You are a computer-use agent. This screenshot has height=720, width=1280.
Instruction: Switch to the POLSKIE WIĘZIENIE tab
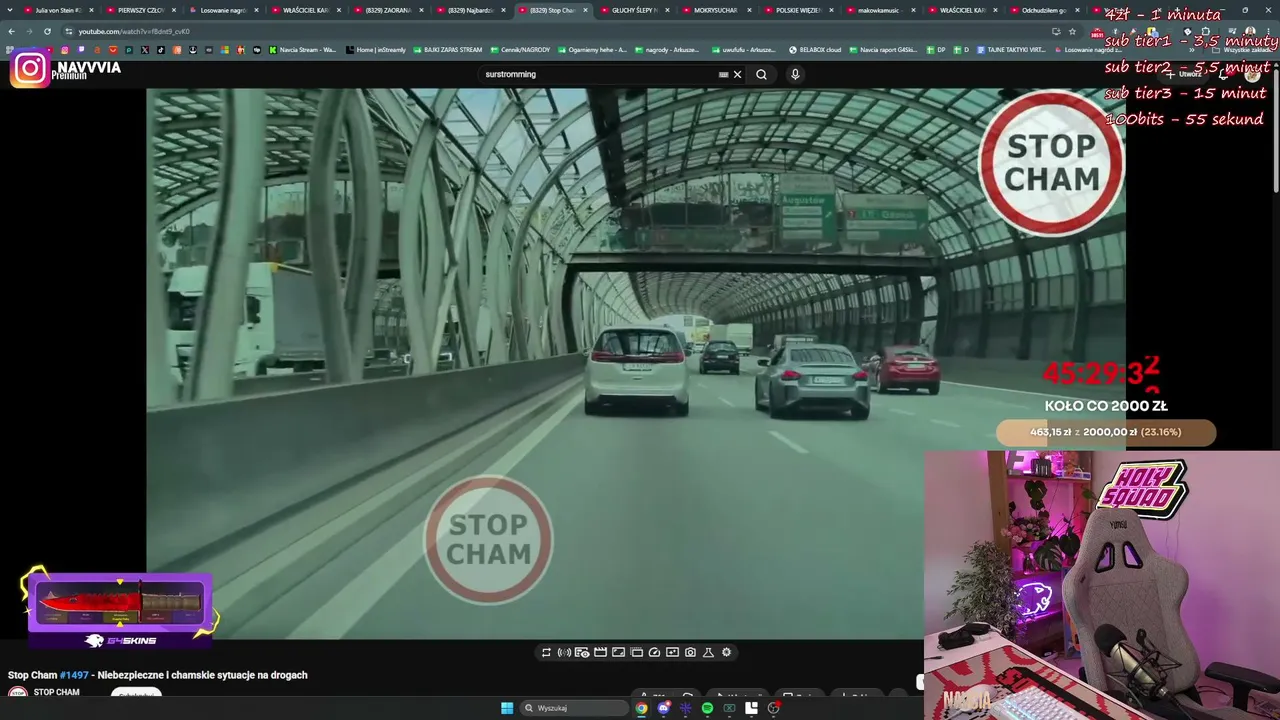point(798,10)
